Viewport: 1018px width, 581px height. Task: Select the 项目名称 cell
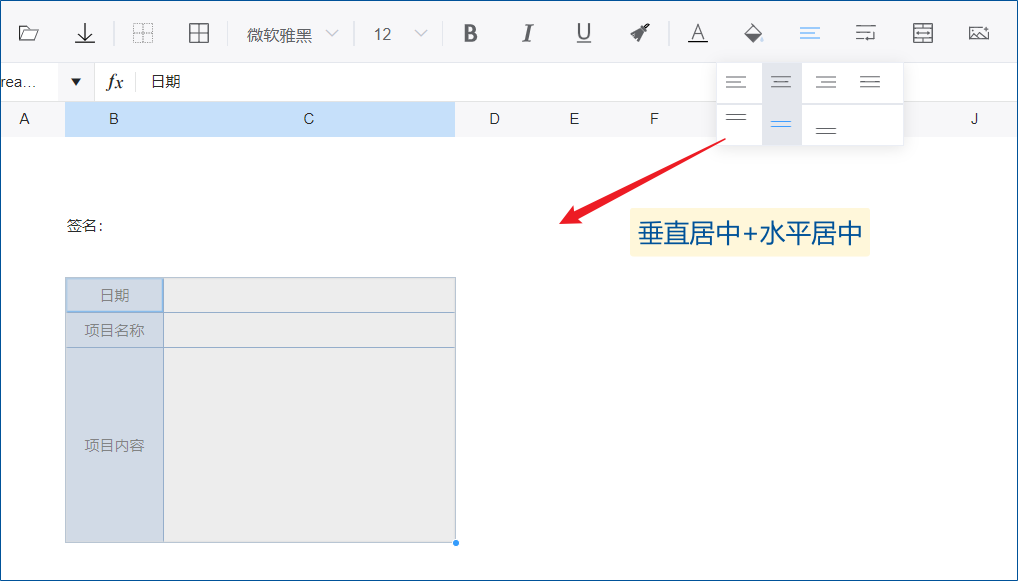tap(114, 330)
